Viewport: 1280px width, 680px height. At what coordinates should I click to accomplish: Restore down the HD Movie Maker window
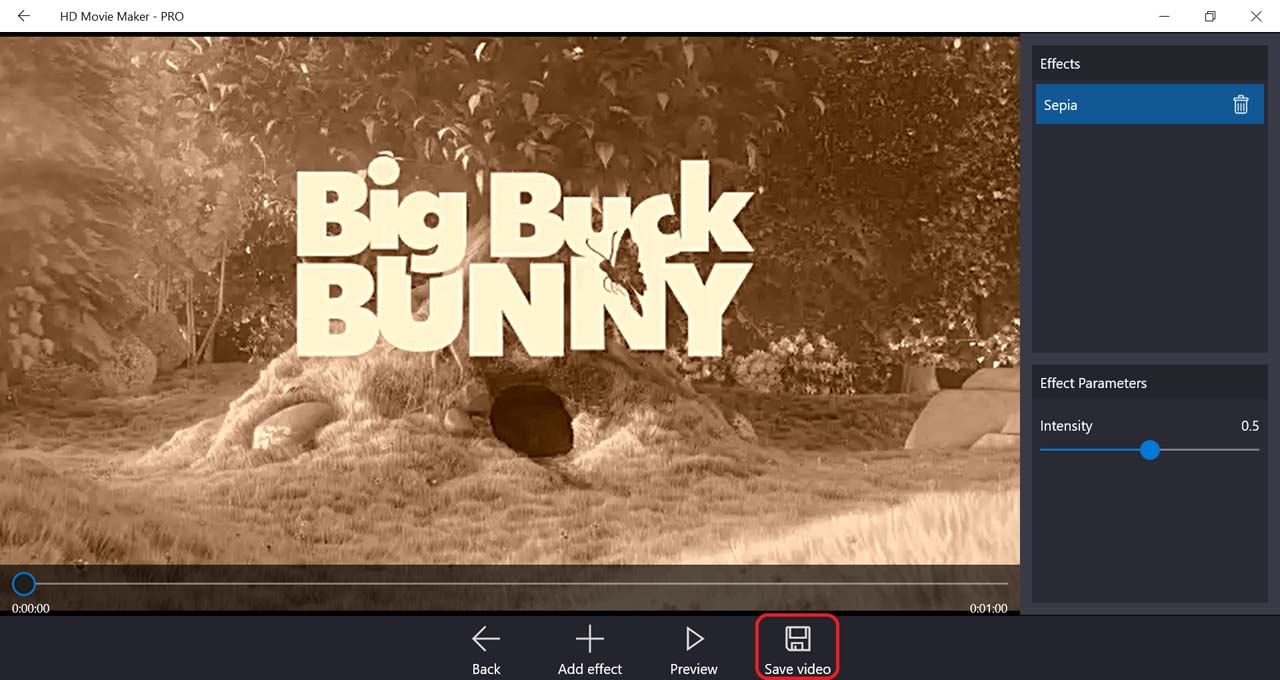pyautogui.click(x=1210, y=16)
